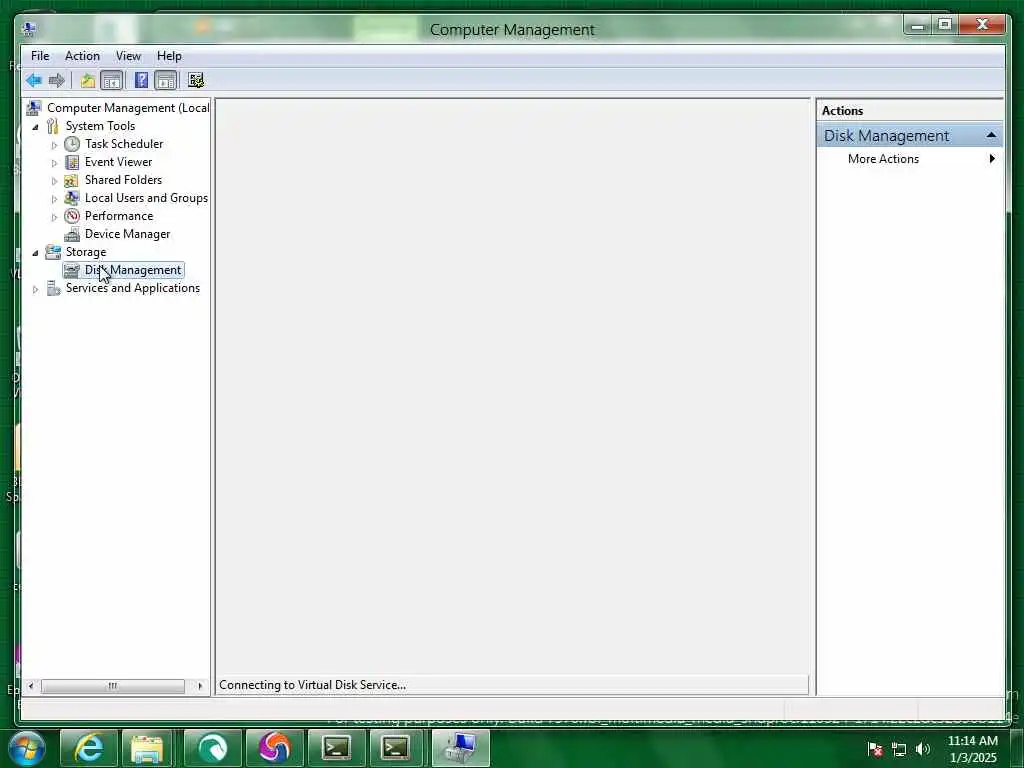The height and width of the screenshot is (768, 1024).
Task: Go up one level with the folder icon
Action: 88,80
